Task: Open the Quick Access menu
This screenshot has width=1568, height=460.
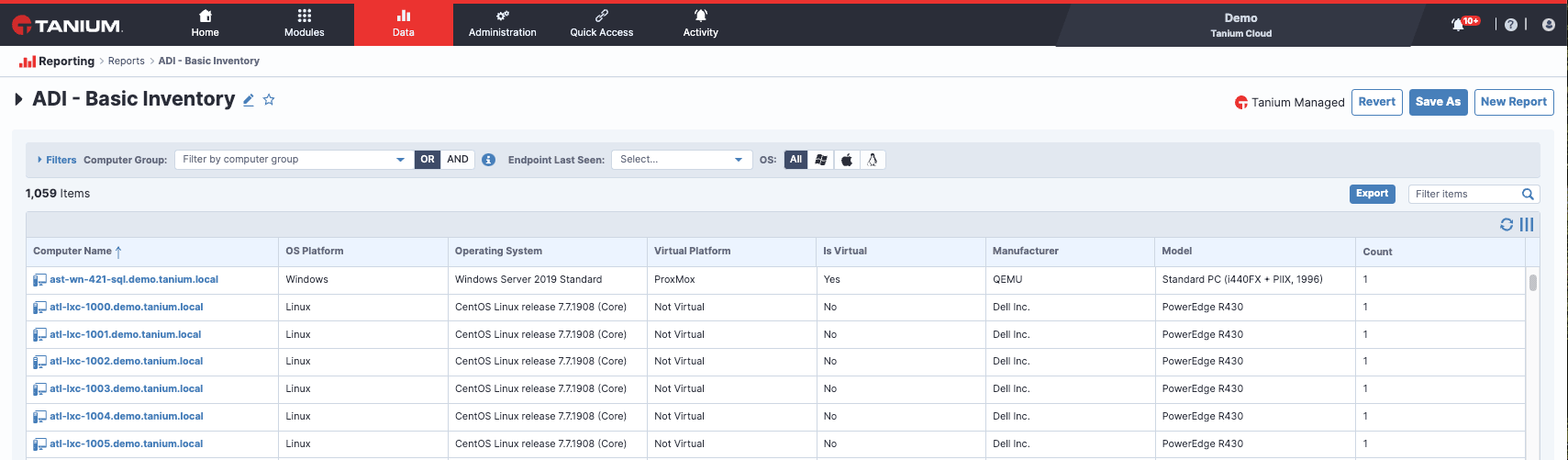Action: click(x=602, y=24)
